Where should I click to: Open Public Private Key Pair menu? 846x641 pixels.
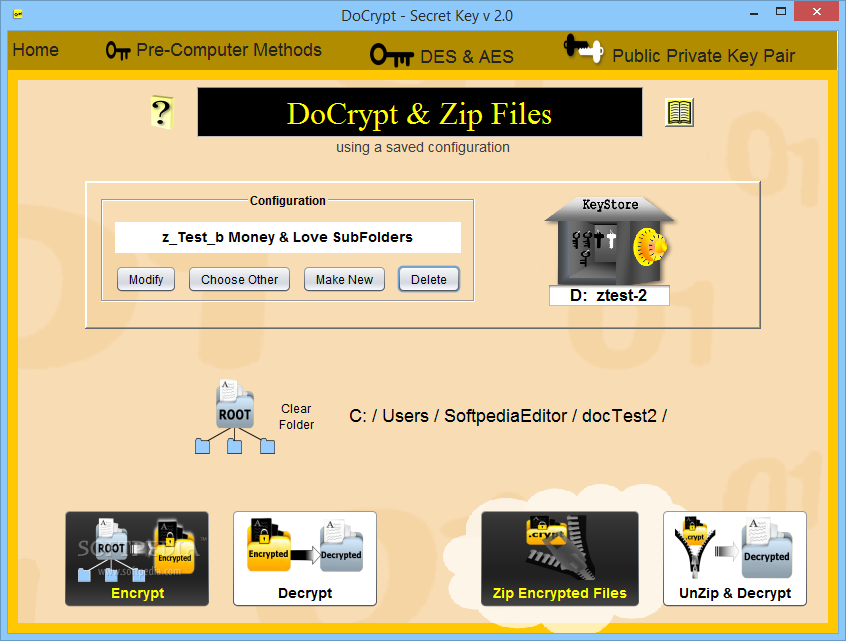tap(704, 56)
